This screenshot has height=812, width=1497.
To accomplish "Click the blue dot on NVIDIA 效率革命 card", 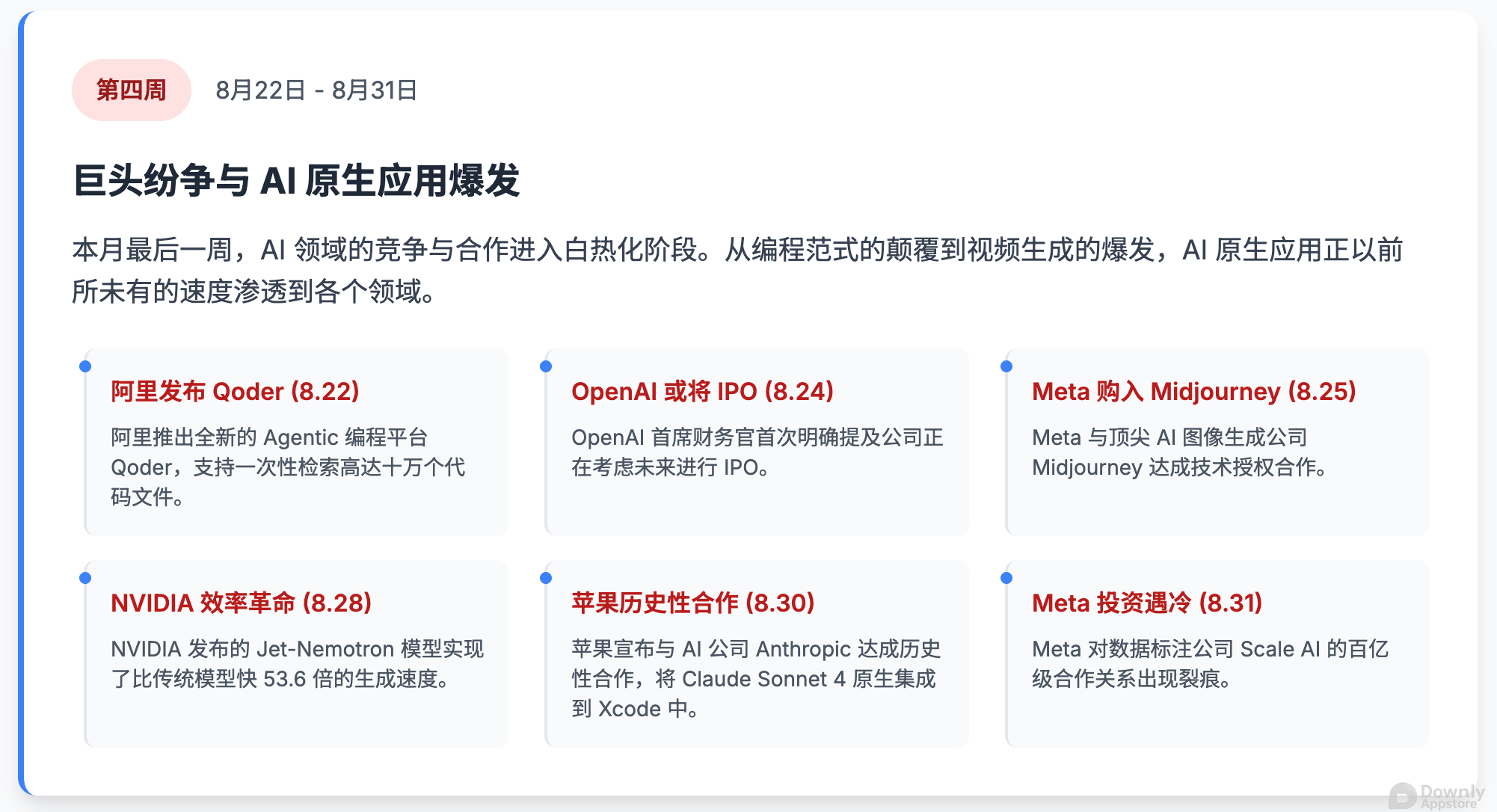I will 85,578.
